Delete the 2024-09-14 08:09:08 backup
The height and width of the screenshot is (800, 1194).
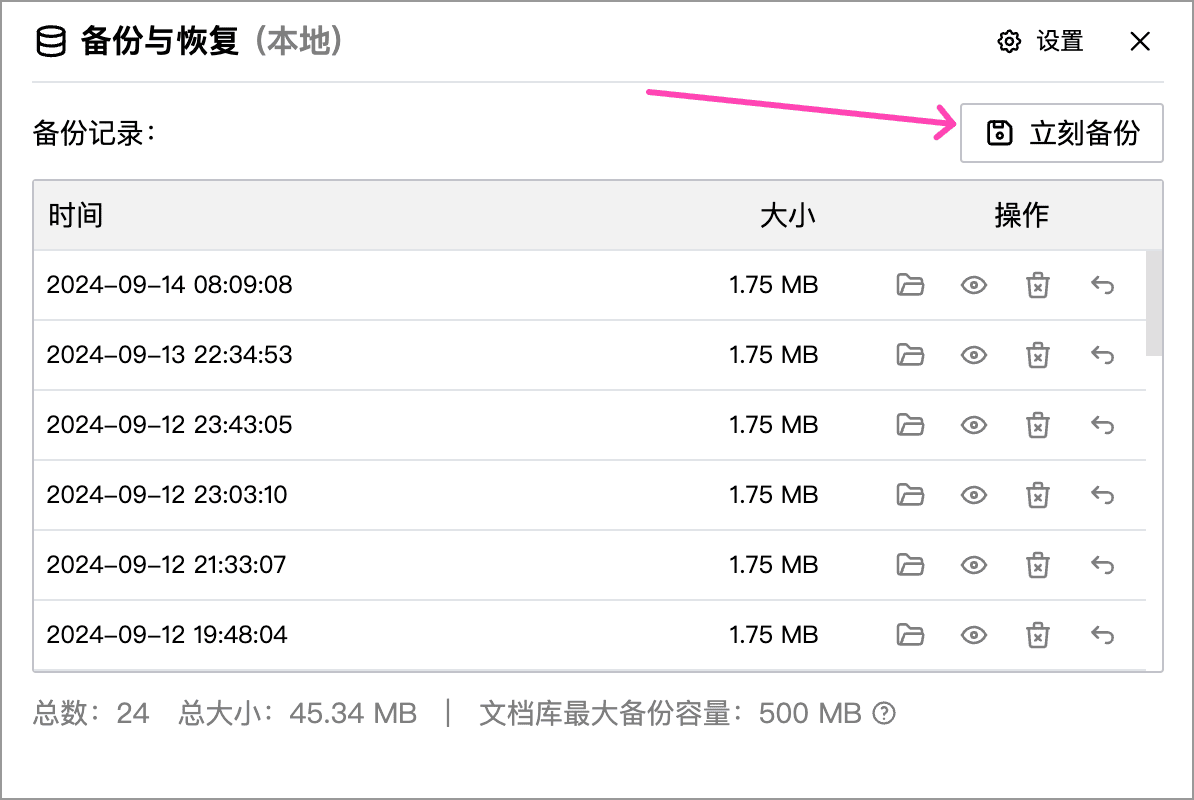[x=1038, y=285]
